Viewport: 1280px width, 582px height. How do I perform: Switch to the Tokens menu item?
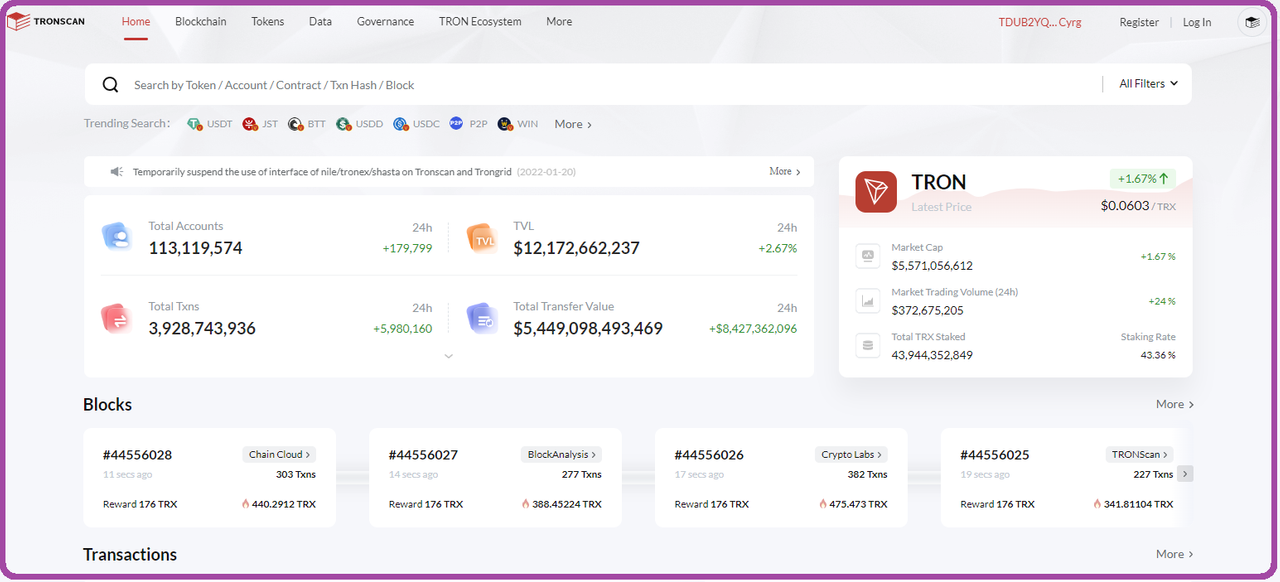tap(267, 21)
